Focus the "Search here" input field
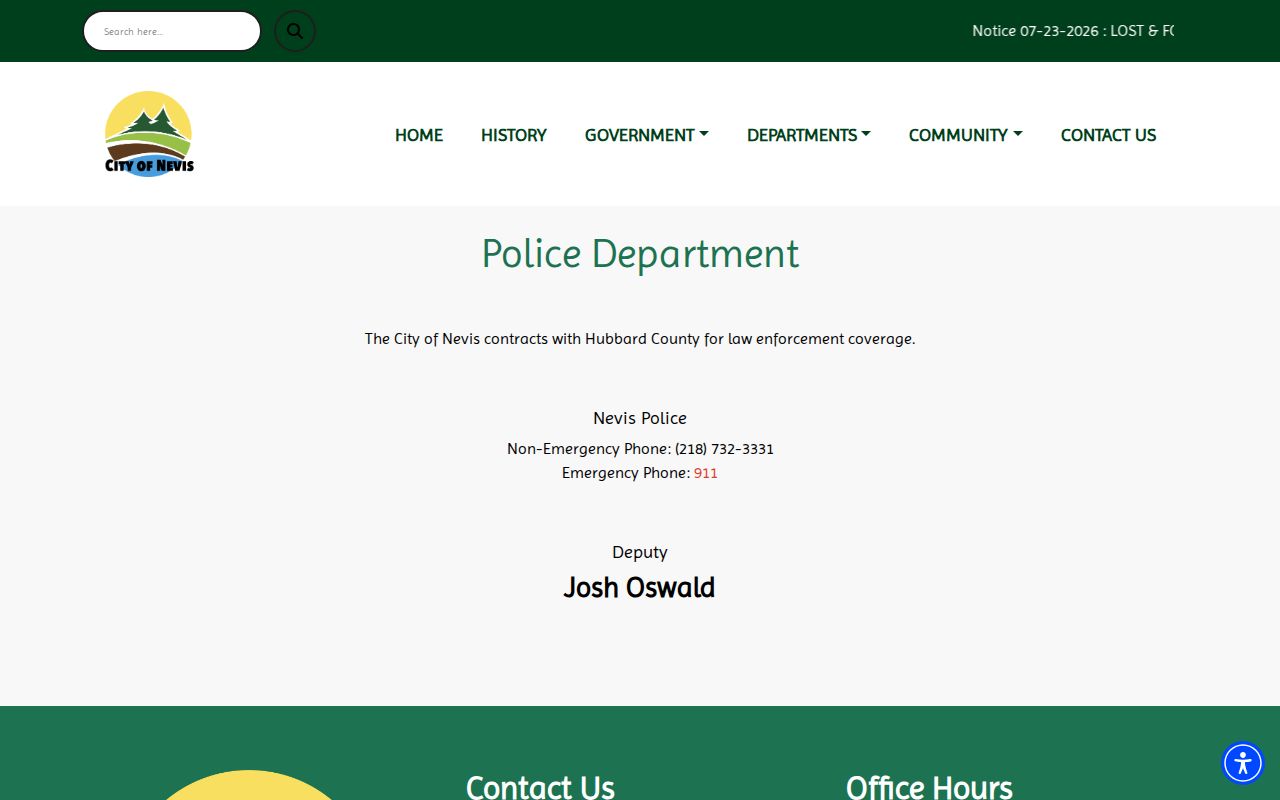 172,31
